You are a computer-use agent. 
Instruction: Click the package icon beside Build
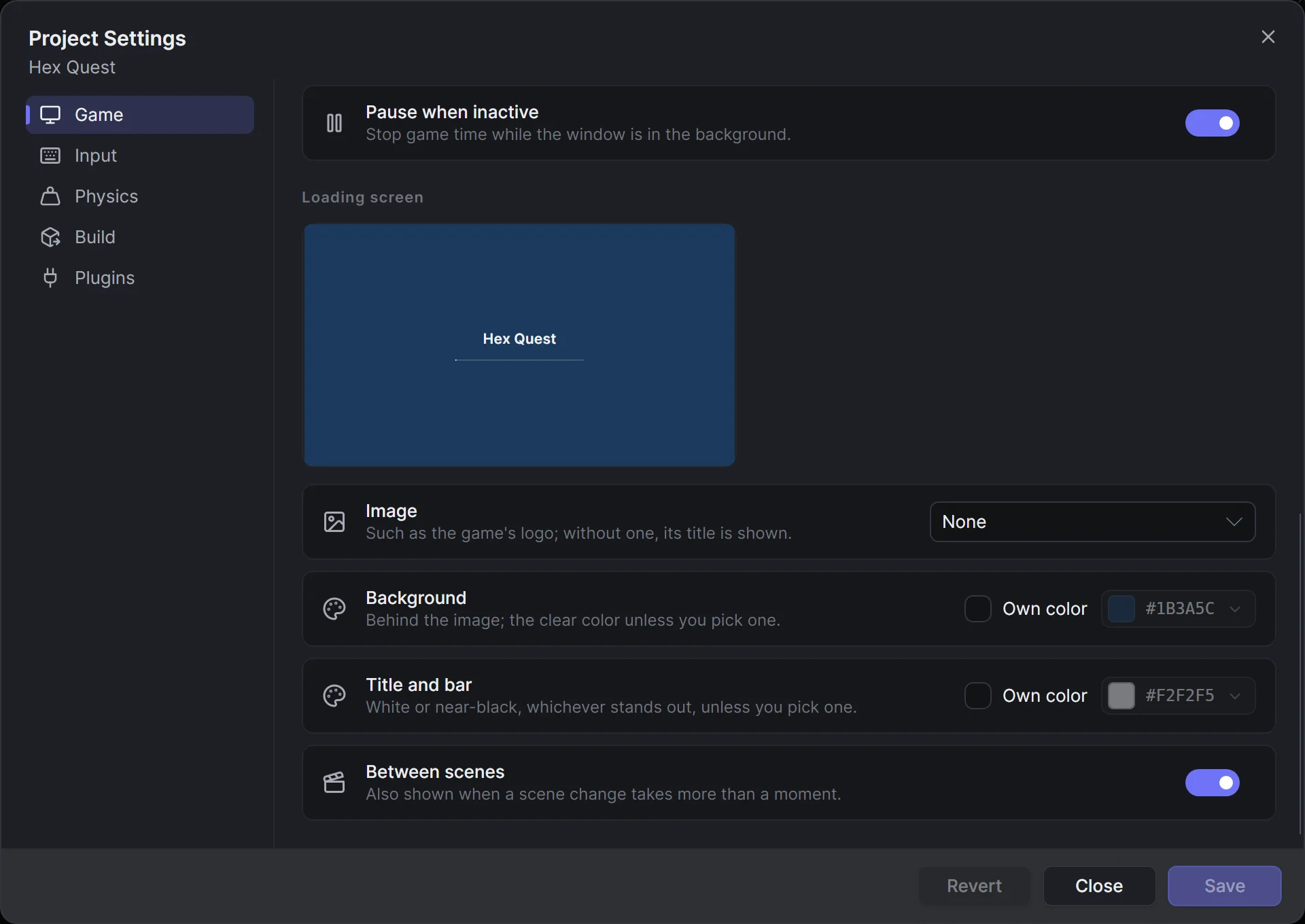click(50, 237)
